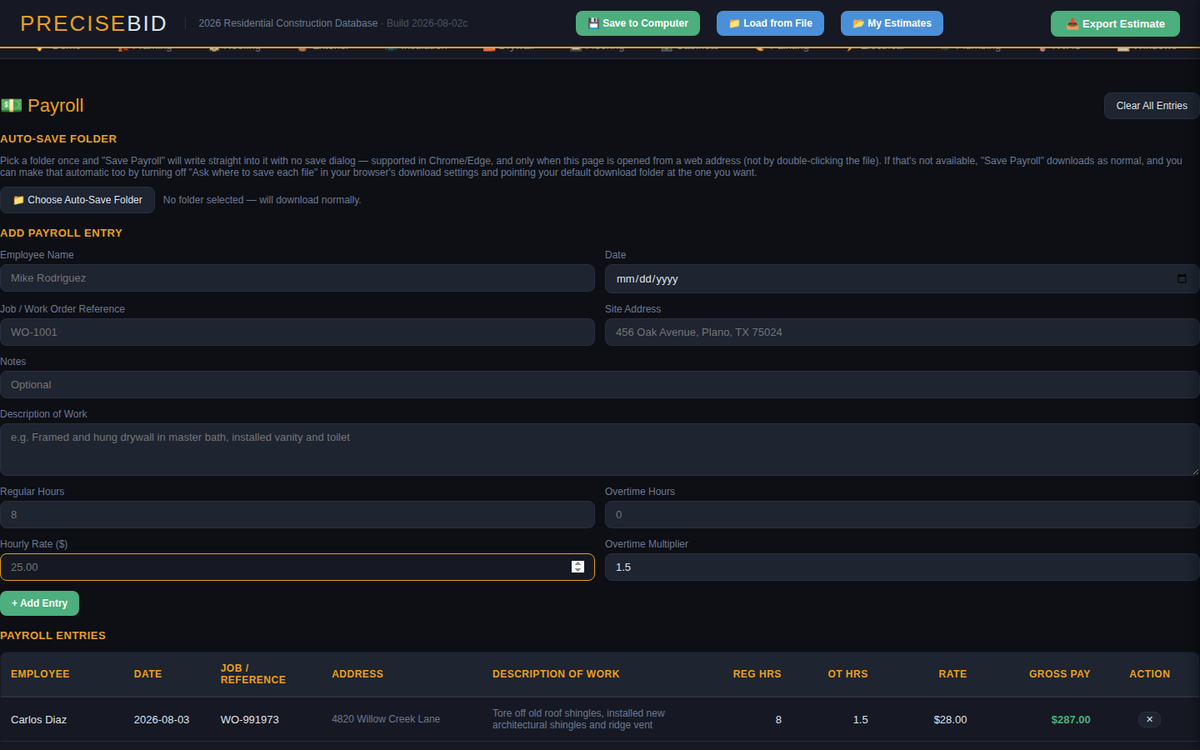The image size is (1200, 750).
Task: Click the Gross Pay column header
Action: (x=1060, y=674)
